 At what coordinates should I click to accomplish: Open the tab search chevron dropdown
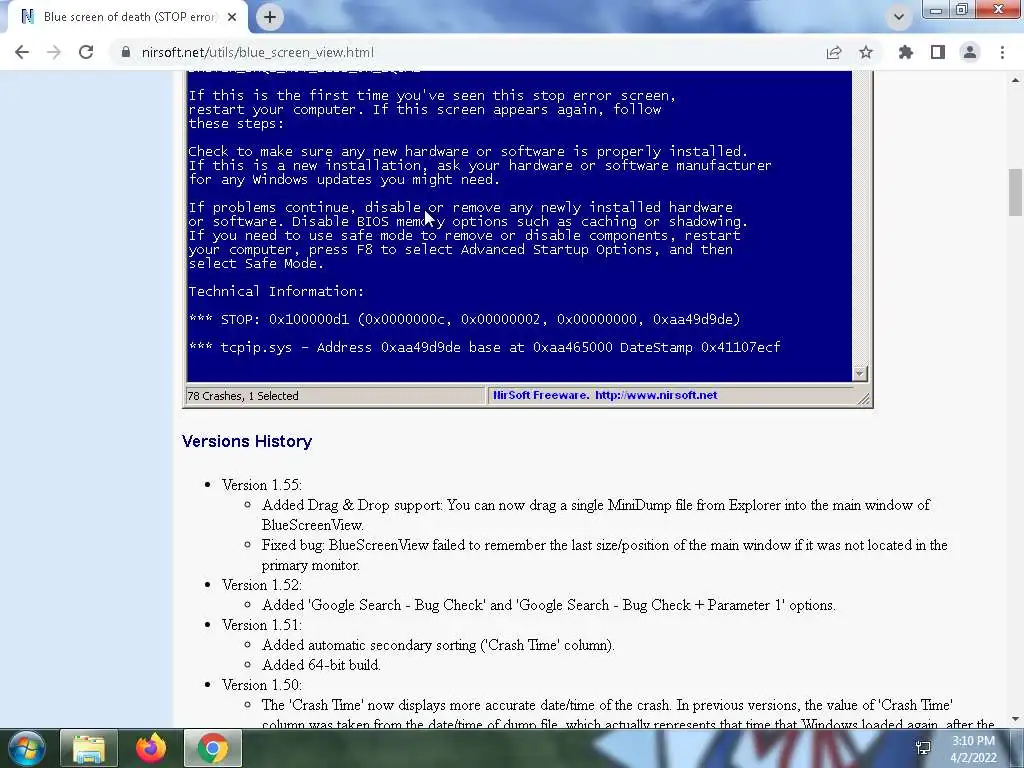(x=899, y=17)
